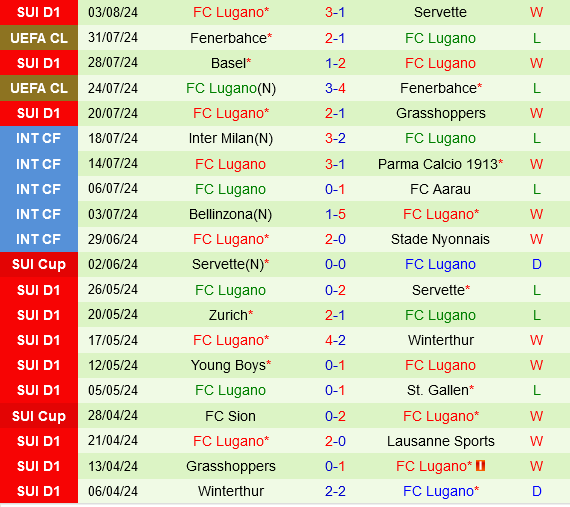Click the UEFA CL label dated 24/07/24
570x507 pixels.
tap(39, 88)
